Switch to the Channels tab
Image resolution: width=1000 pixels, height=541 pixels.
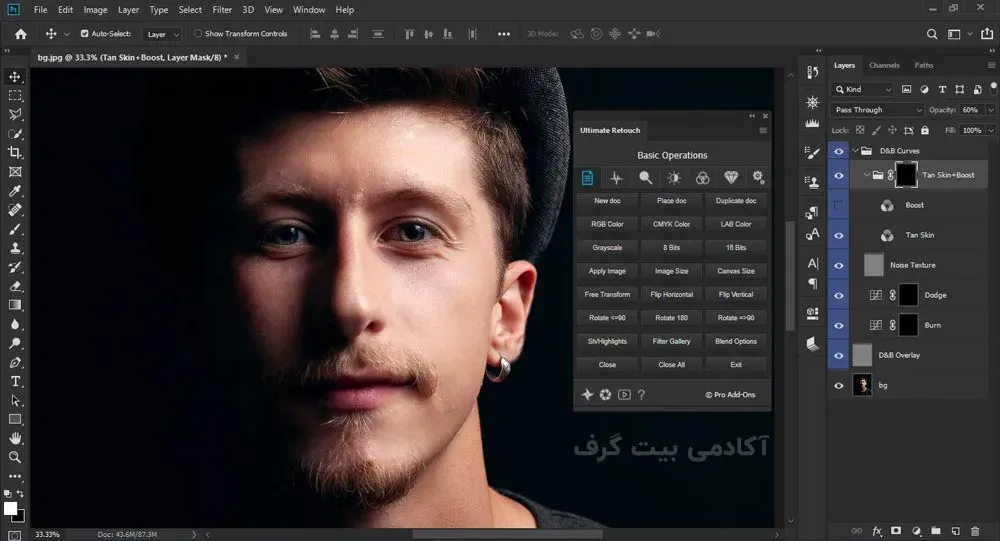(884, 65)
